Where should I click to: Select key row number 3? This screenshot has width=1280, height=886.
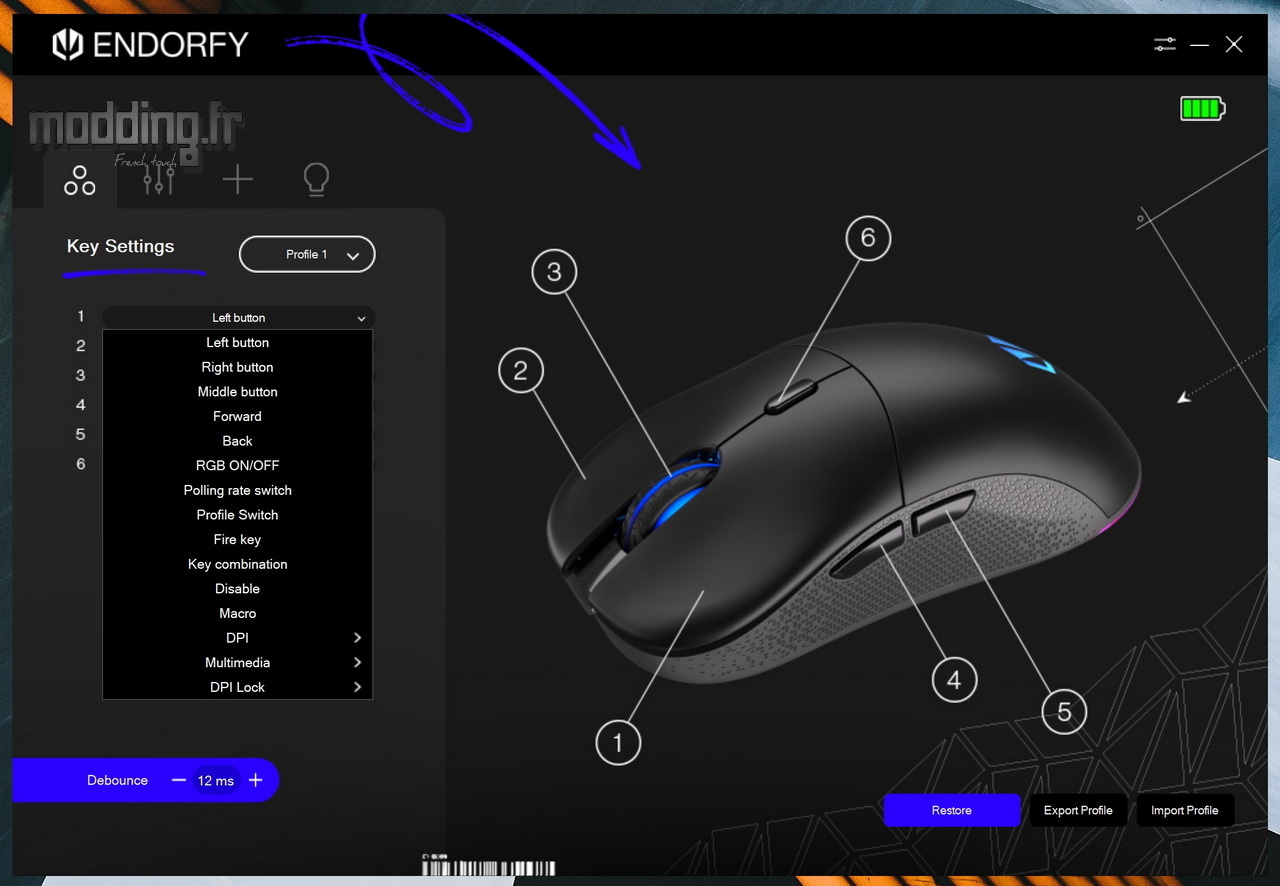click(81, 375)
